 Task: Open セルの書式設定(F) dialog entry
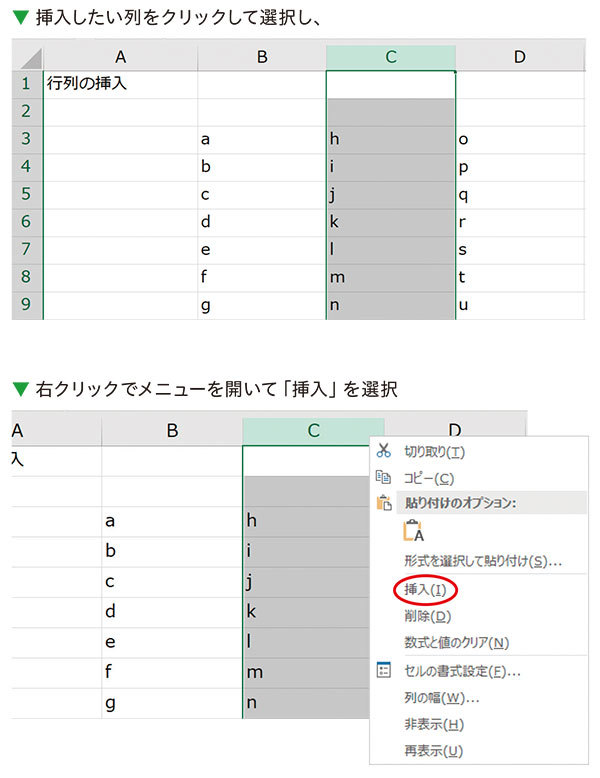point(462,671)
